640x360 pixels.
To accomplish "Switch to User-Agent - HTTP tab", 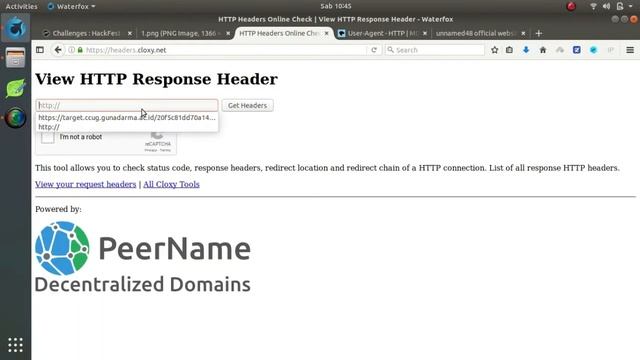I will click(x=382, y=33).
